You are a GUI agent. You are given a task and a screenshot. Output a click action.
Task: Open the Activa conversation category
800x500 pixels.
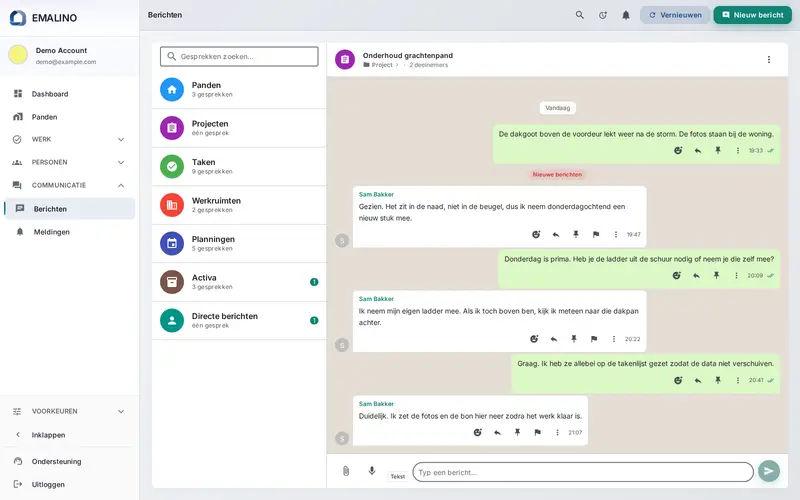click(x=239, y=282)
